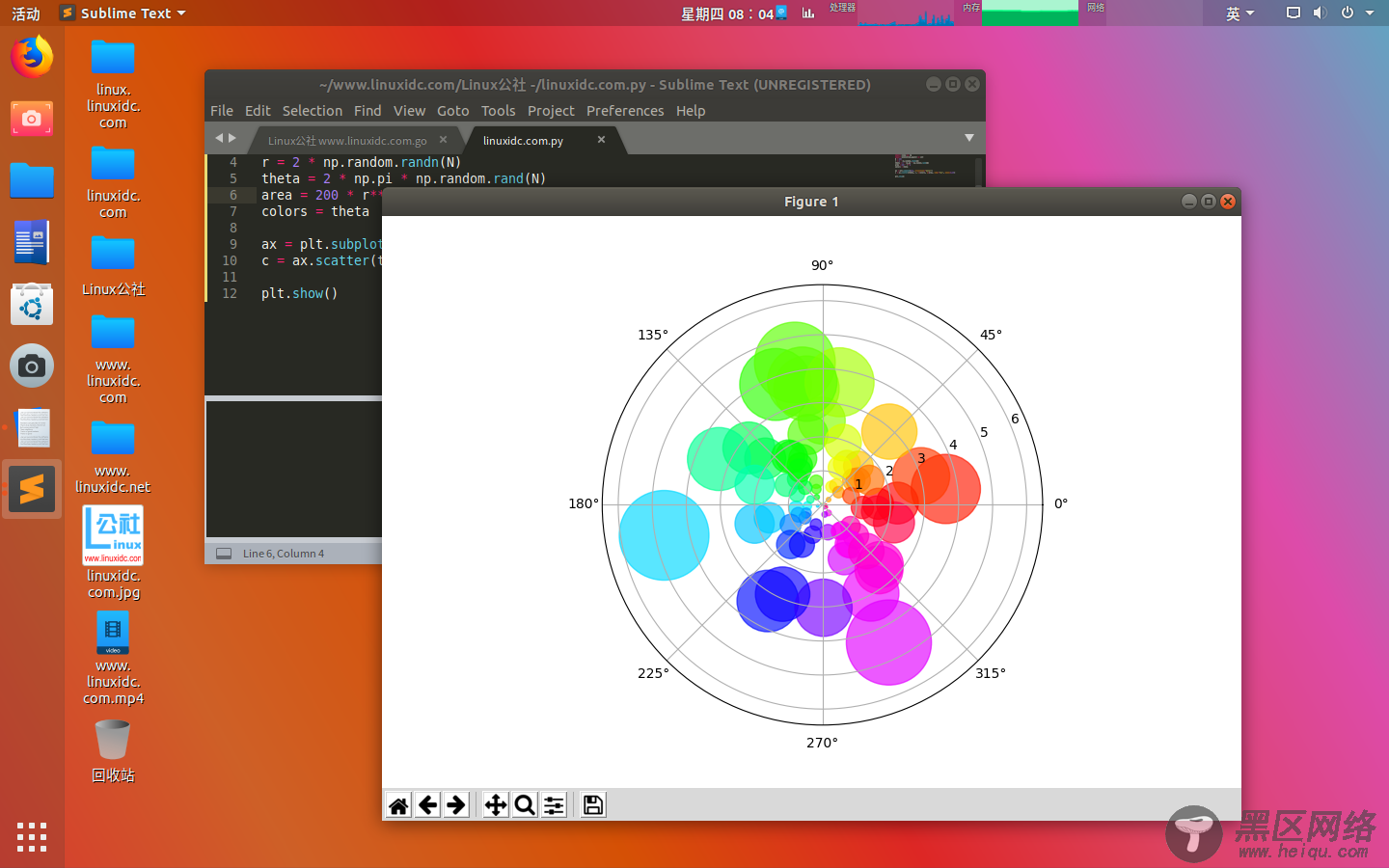Open the 回收站 trash icon

[113, 751]
